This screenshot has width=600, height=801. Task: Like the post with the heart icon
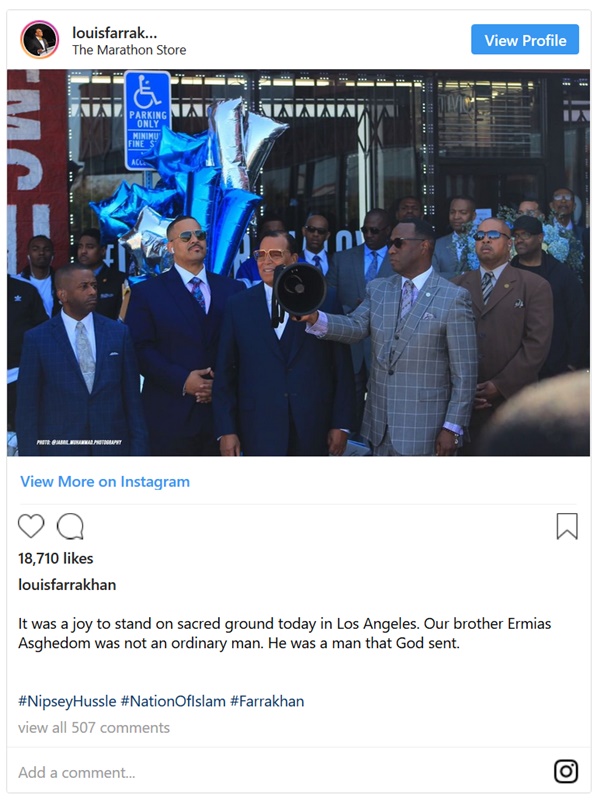pos(31,526)
